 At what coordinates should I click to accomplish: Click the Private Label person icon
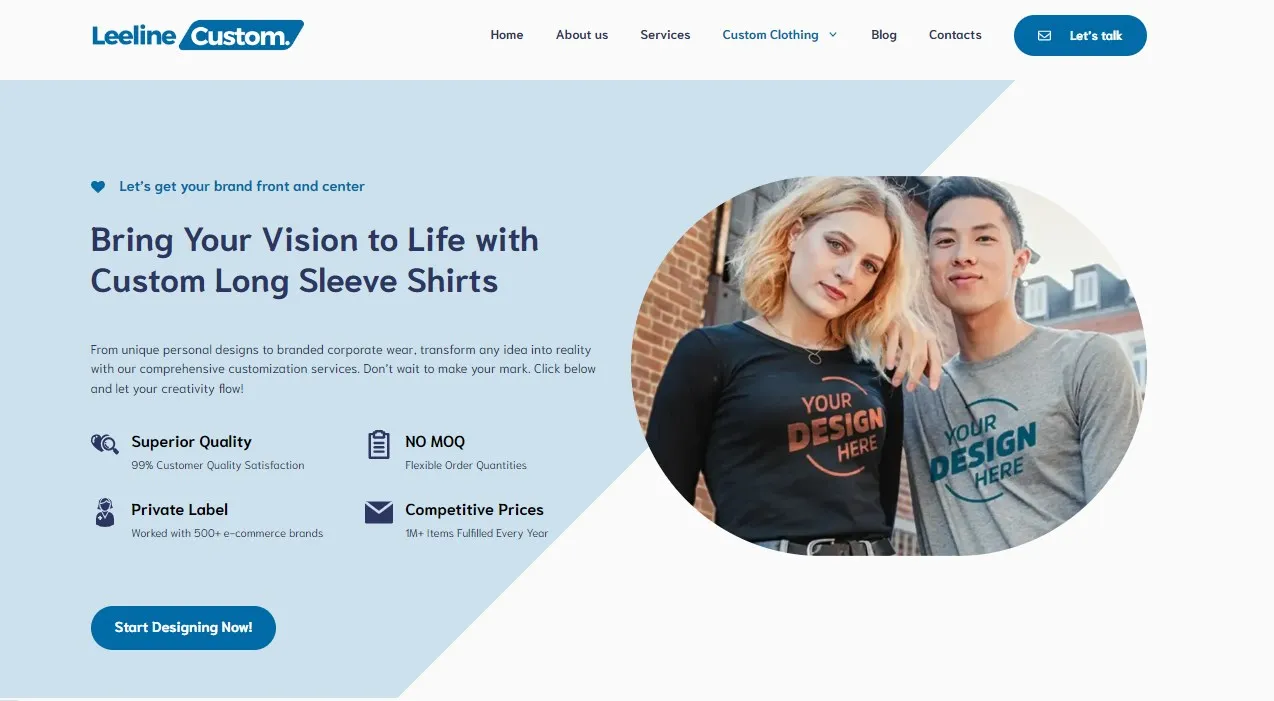coord(104,512)
